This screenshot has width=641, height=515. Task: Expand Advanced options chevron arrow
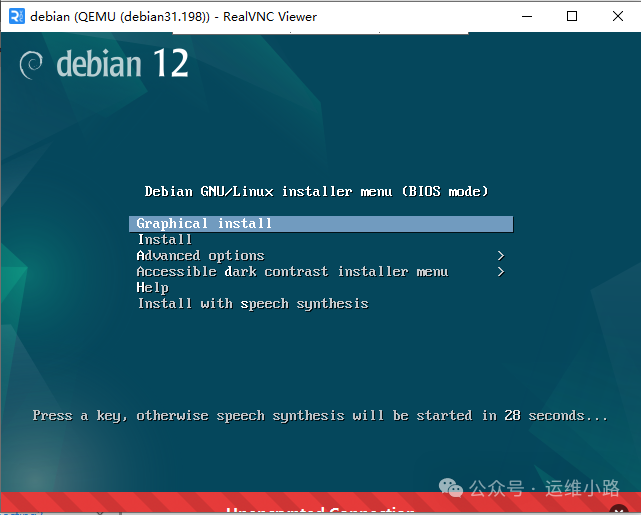(x=501, y=256)
